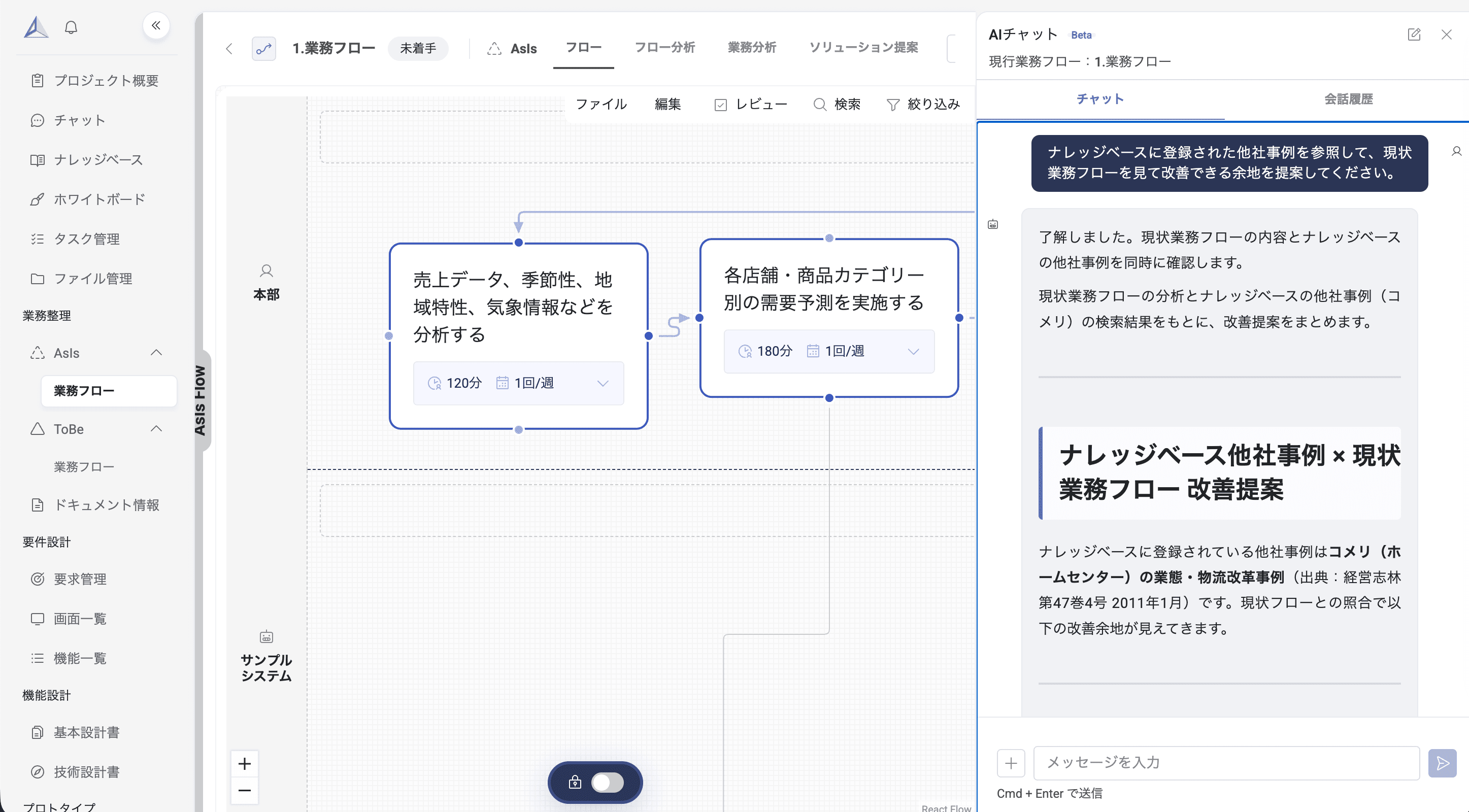Open 機能一覧 in sidebar
This screenshot has width=1469, height=812.
69,658
